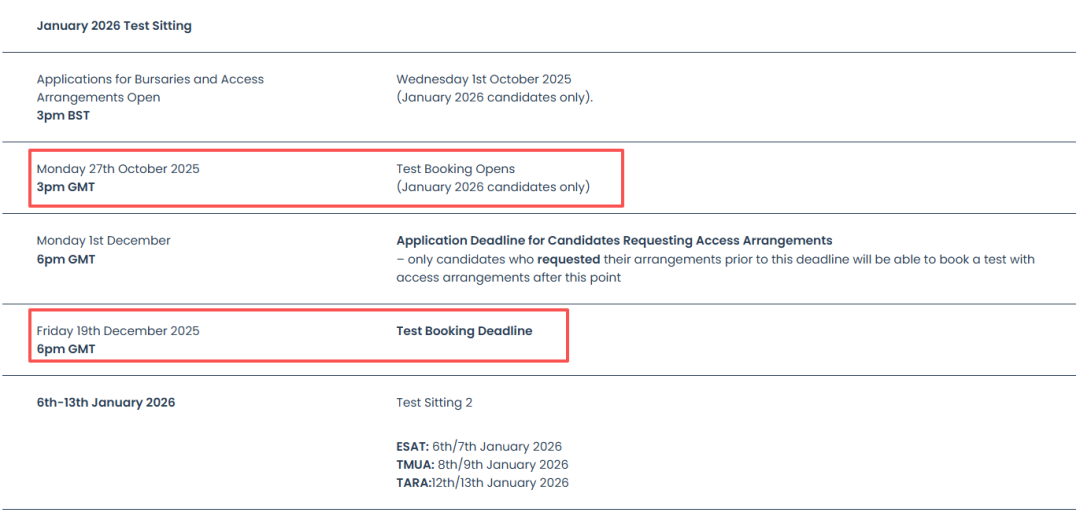Click the 'Test Sitting 2' label
1080x516 pixels.
[434, 403]
